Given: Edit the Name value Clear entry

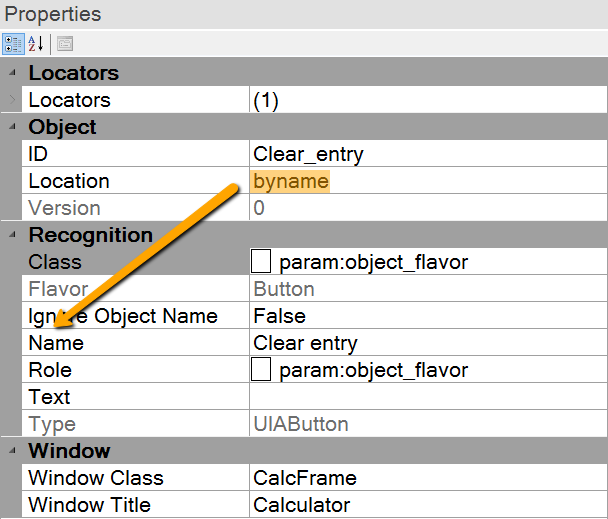Looking at the screenshot, I should (x=305, y=343).
